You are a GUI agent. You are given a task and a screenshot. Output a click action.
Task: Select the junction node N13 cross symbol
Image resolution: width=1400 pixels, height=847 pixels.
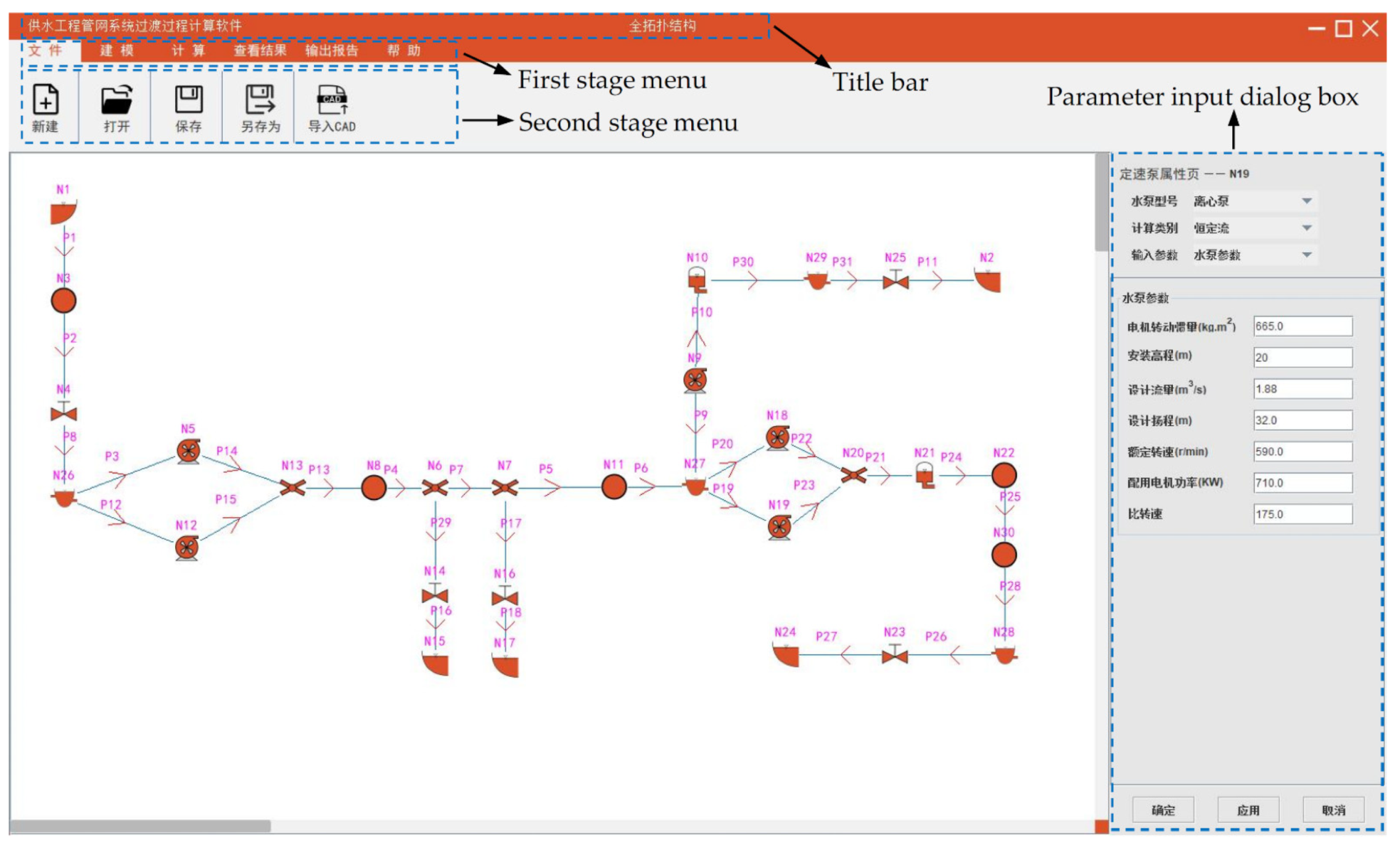292,488
